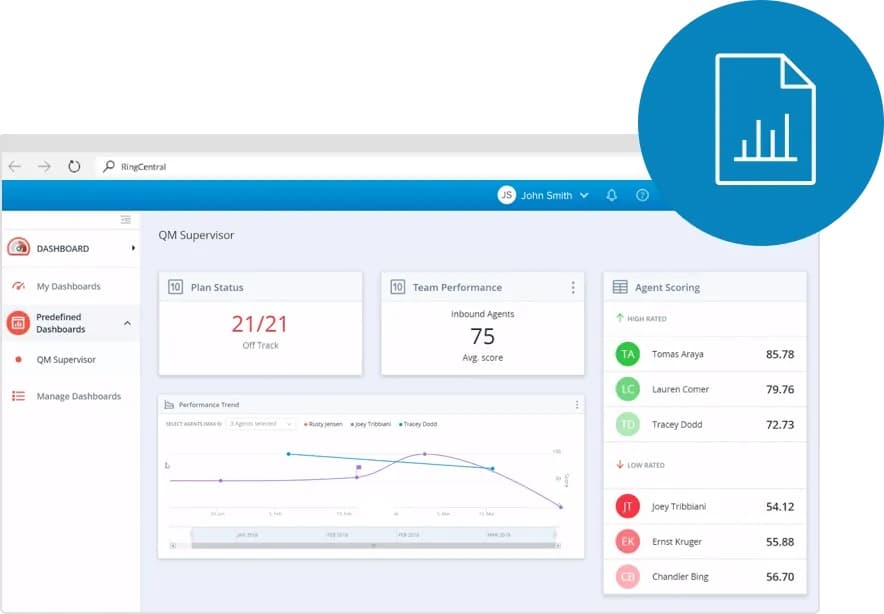Screen dimensions: 884x614
Task: Open notifications via the bell icon
Action: [611, 195]
